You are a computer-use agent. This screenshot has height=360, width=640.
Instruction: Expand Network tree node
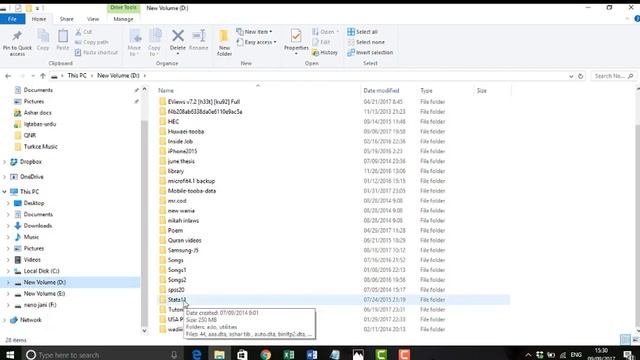click(4, 320)
